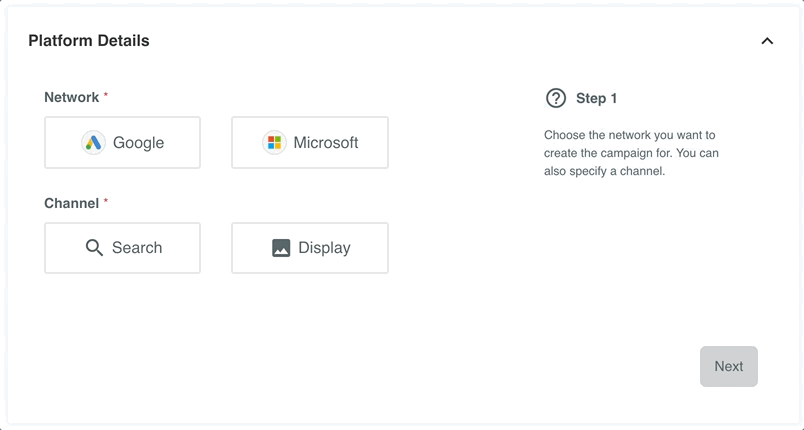Click the grey Next button
This screenshot has height=430, width=804.
(x=729, y=366)
